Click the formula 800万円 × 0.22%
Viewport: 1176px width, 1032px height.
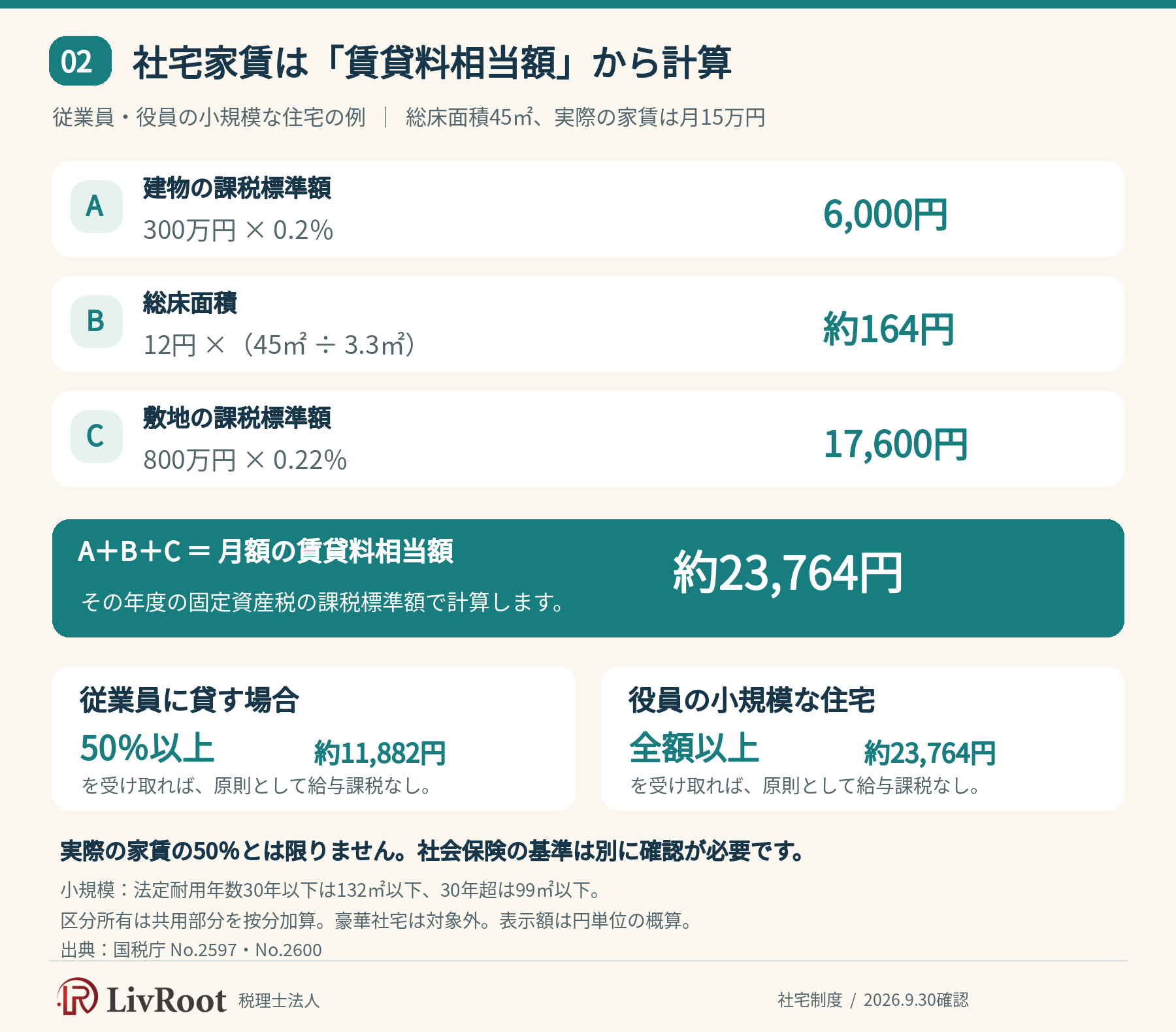click(x=245, y=460)
